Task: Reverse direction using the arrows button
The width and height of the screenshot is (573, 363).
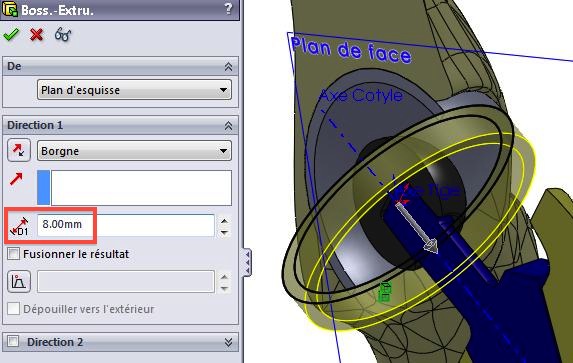Action: point(19,150)
